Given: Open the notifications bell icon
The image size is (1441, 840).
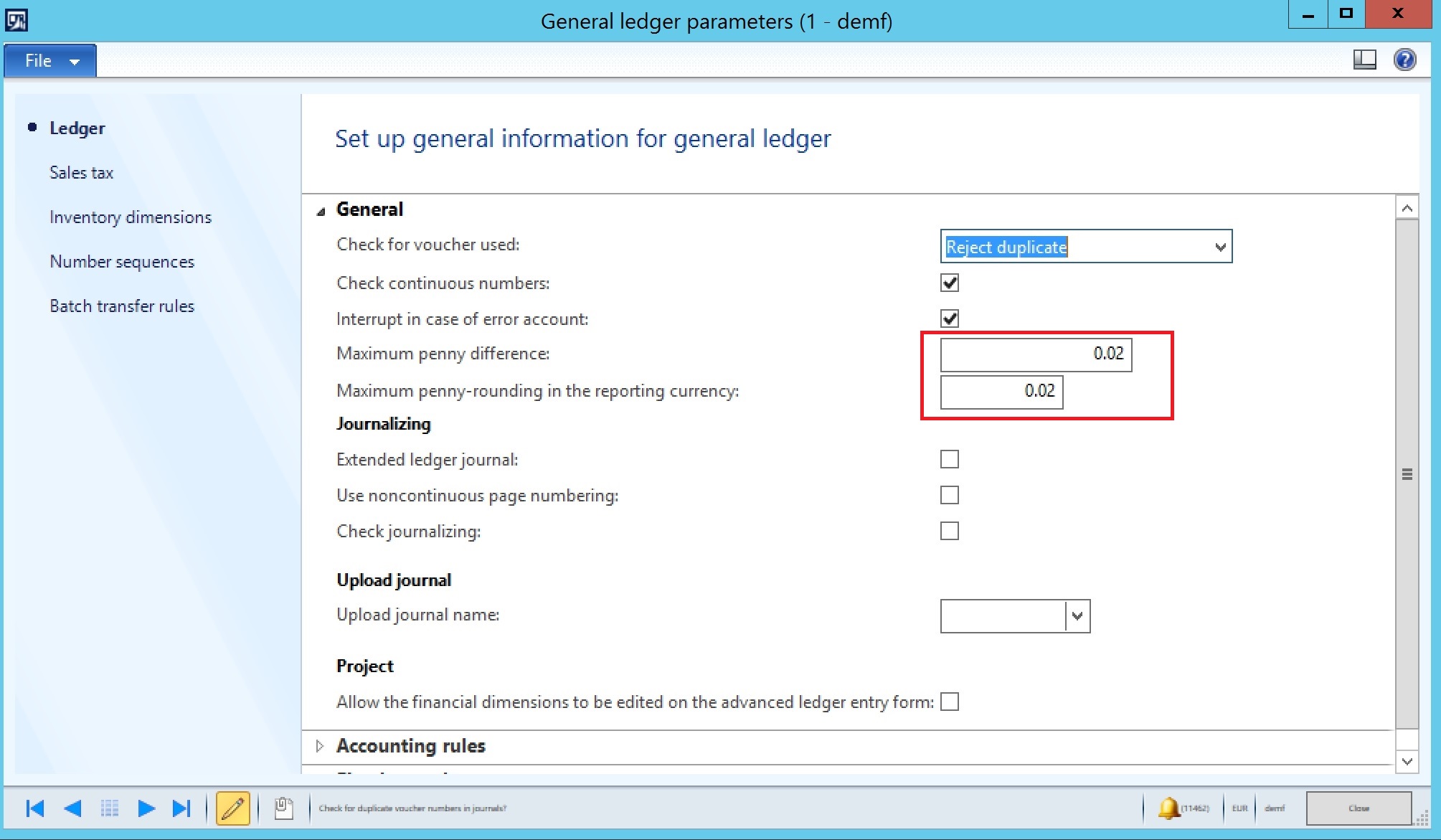Looking at the screenshot, I should coord(1168,808).
